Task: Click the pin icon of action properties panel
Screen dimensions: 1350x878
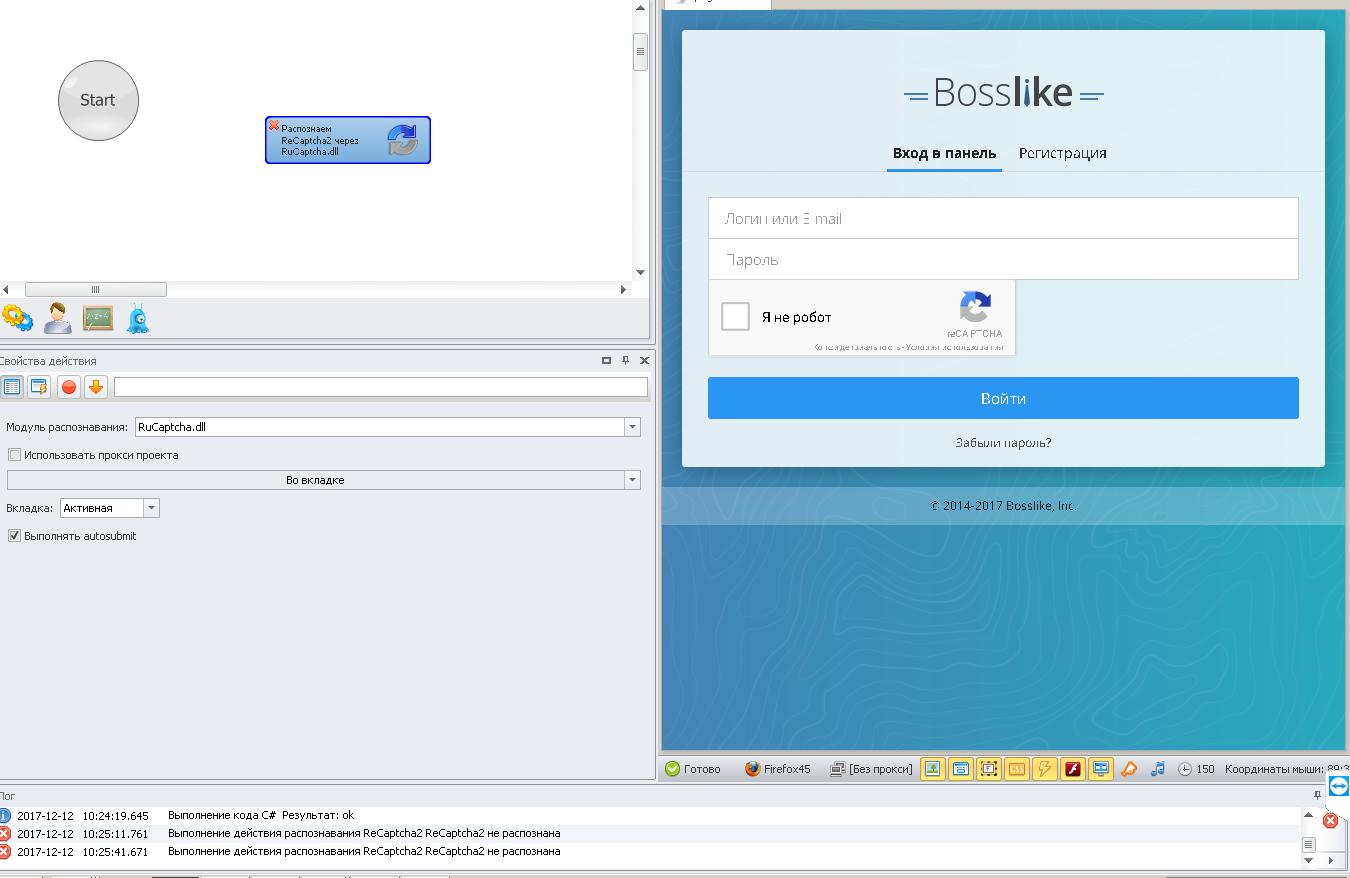Action: point(625,361)
